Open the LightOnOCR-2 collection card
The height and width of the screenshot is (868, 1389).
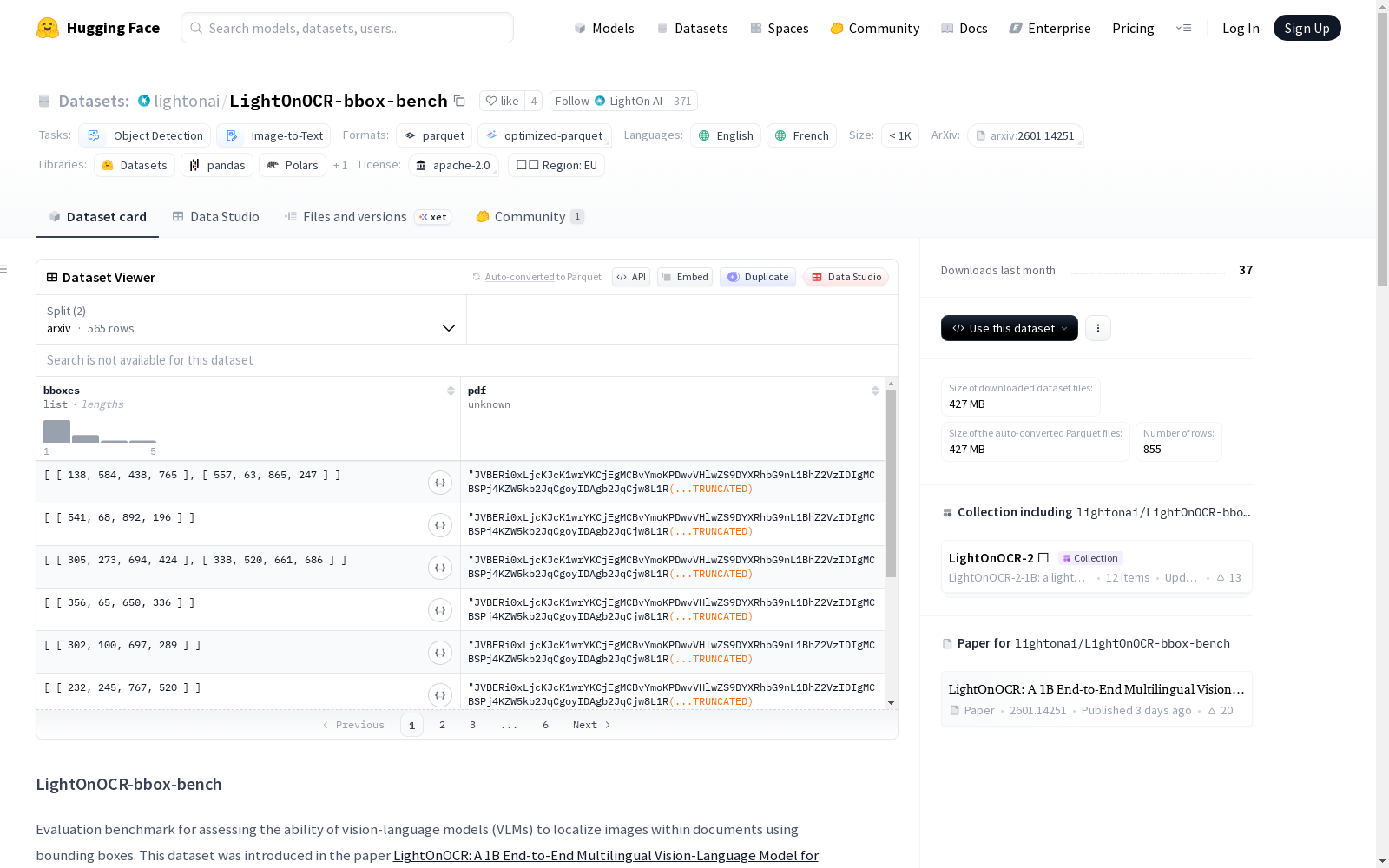click(1096, 567)
